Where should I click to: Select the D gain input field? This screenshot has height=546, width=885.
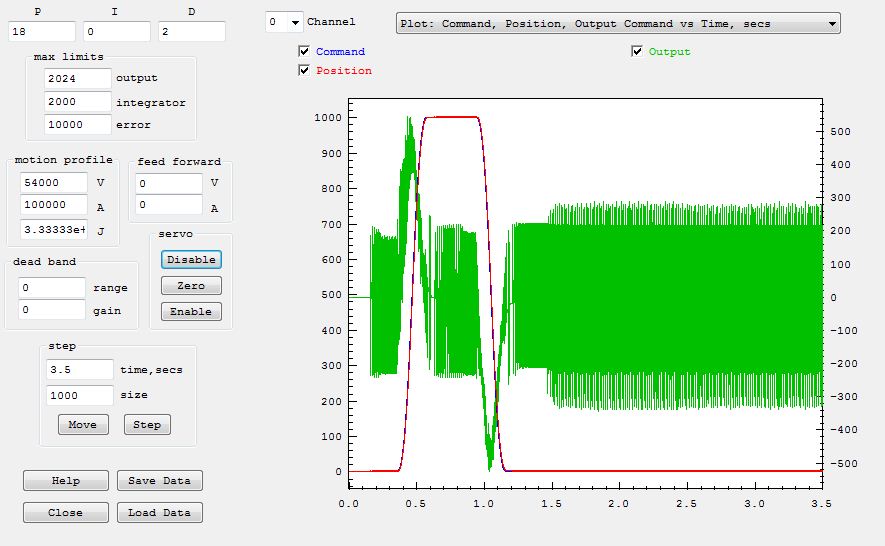tap(191, 32)
